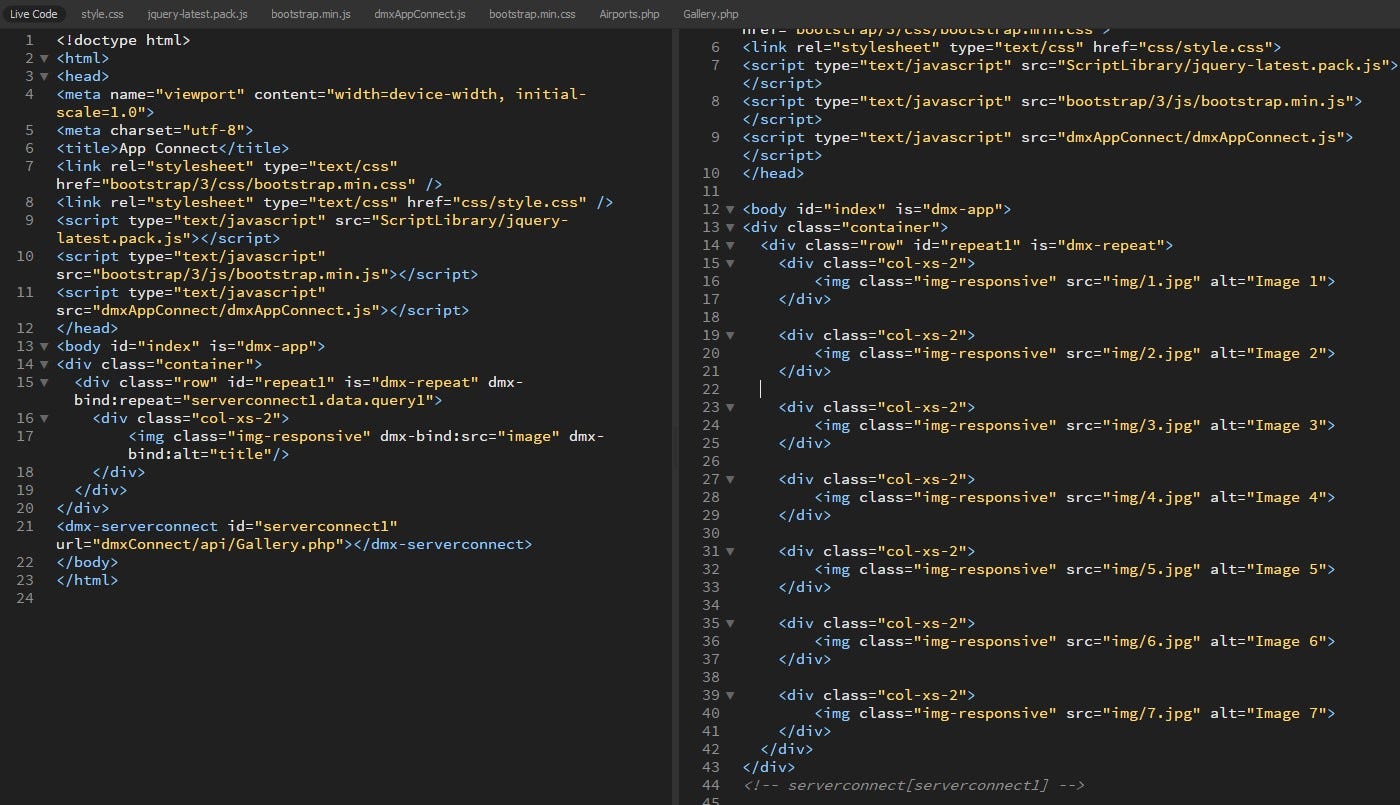The width and height of the screenshot is (1400, 805).
Task: Click the closing head tag in right pane
Action: coord(774,174)
